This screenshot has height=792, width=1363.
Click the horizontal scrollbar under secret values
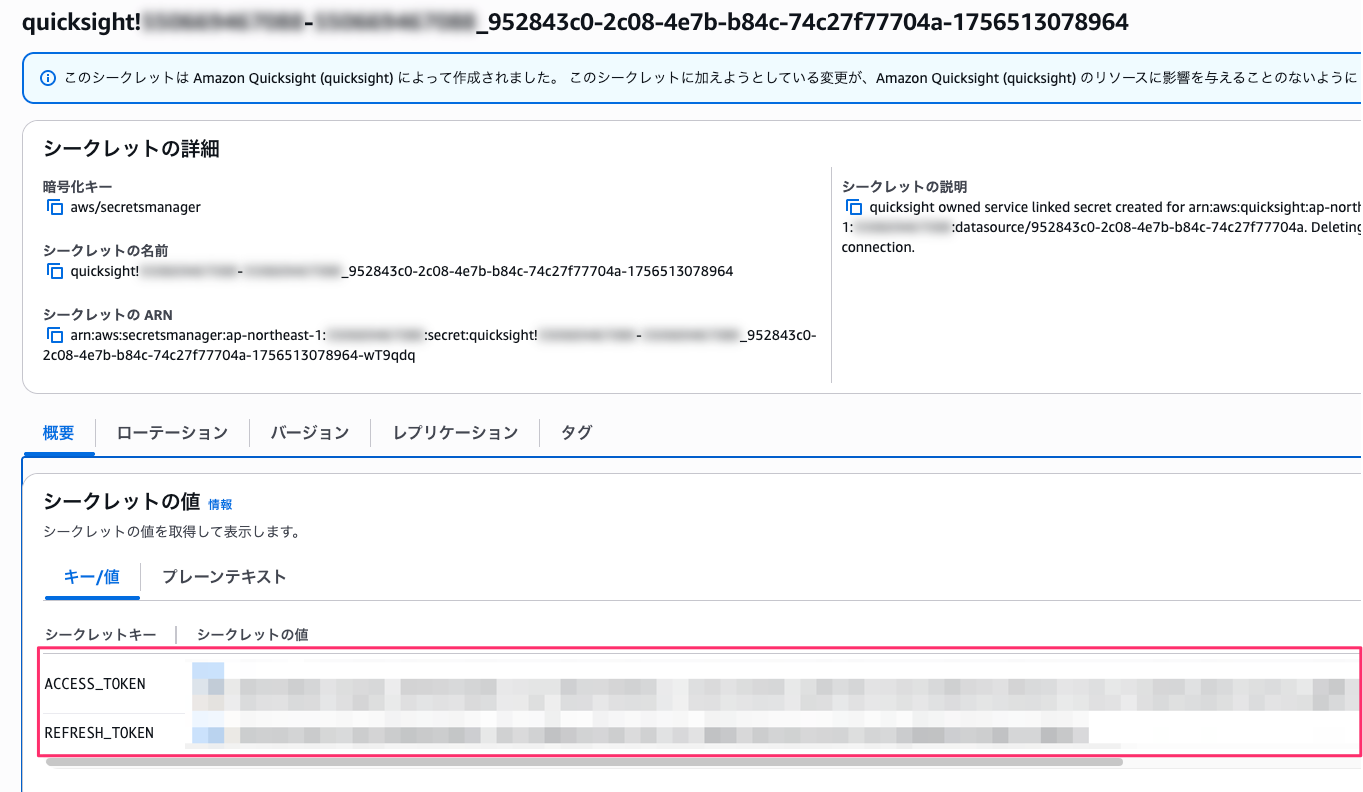point(584,762)
